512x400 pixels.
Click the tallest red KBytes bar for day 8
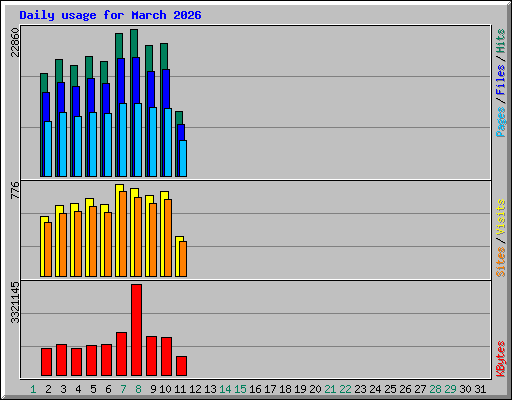pos(136,330)
